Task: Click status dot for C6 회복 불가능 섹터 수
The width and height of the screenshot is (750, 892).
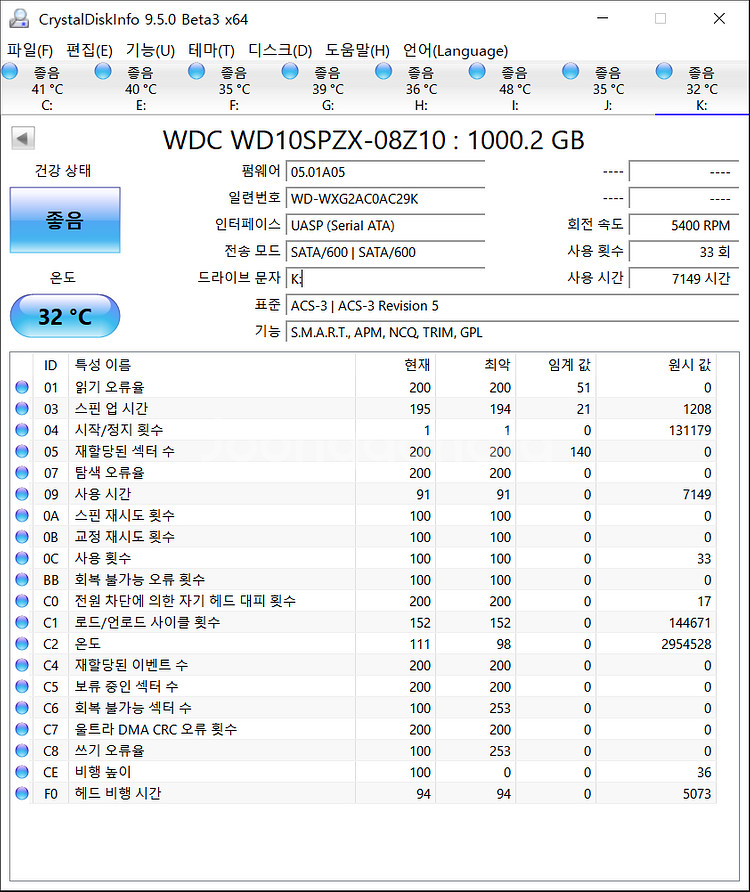Action: pos(22,708)
